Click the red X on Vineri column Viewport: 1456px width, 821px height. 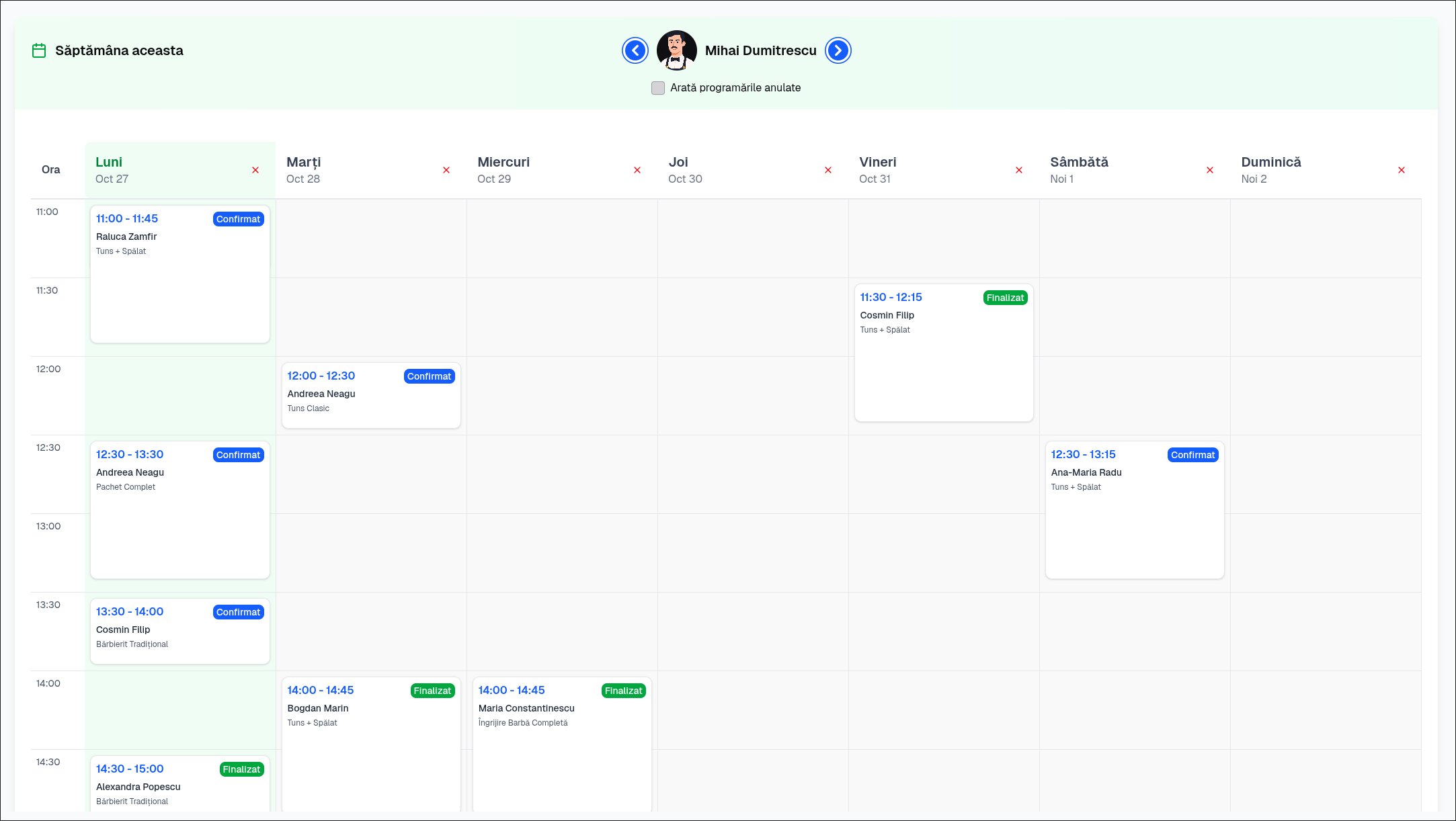tap(1019, 170)
